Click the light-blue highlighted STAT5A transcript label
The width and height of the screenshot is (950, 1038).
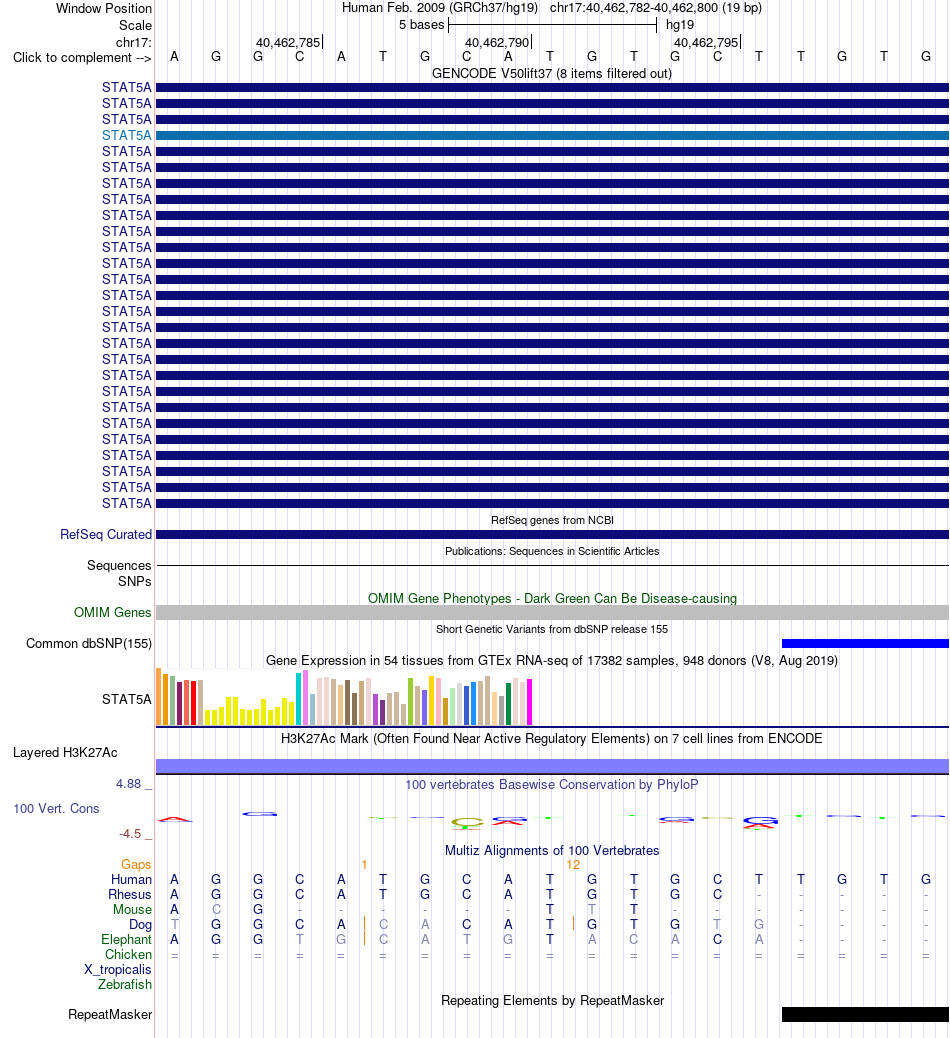pos(126,135)
